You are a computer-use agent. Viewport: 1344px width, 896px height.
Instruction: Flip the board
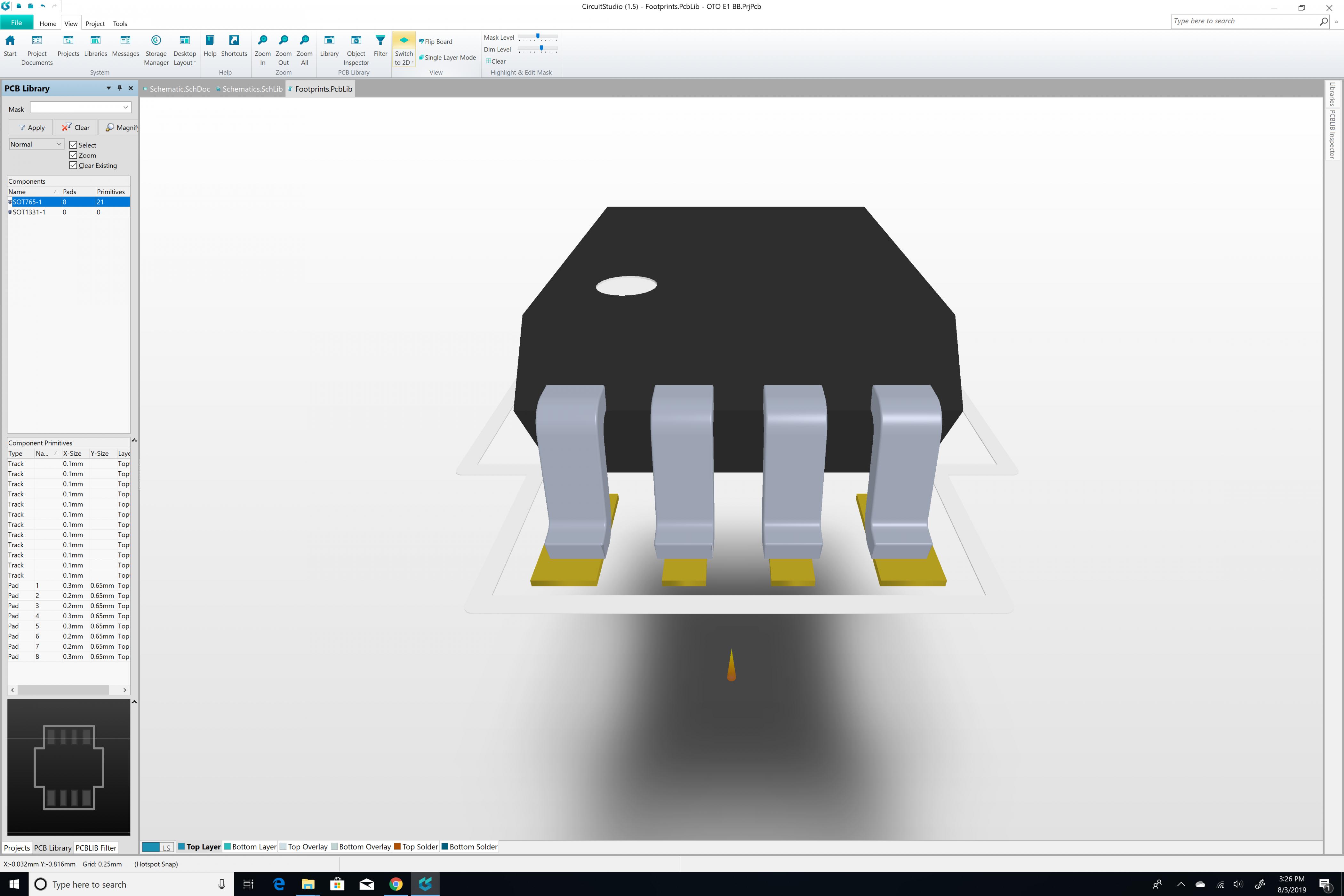[436, 41]
